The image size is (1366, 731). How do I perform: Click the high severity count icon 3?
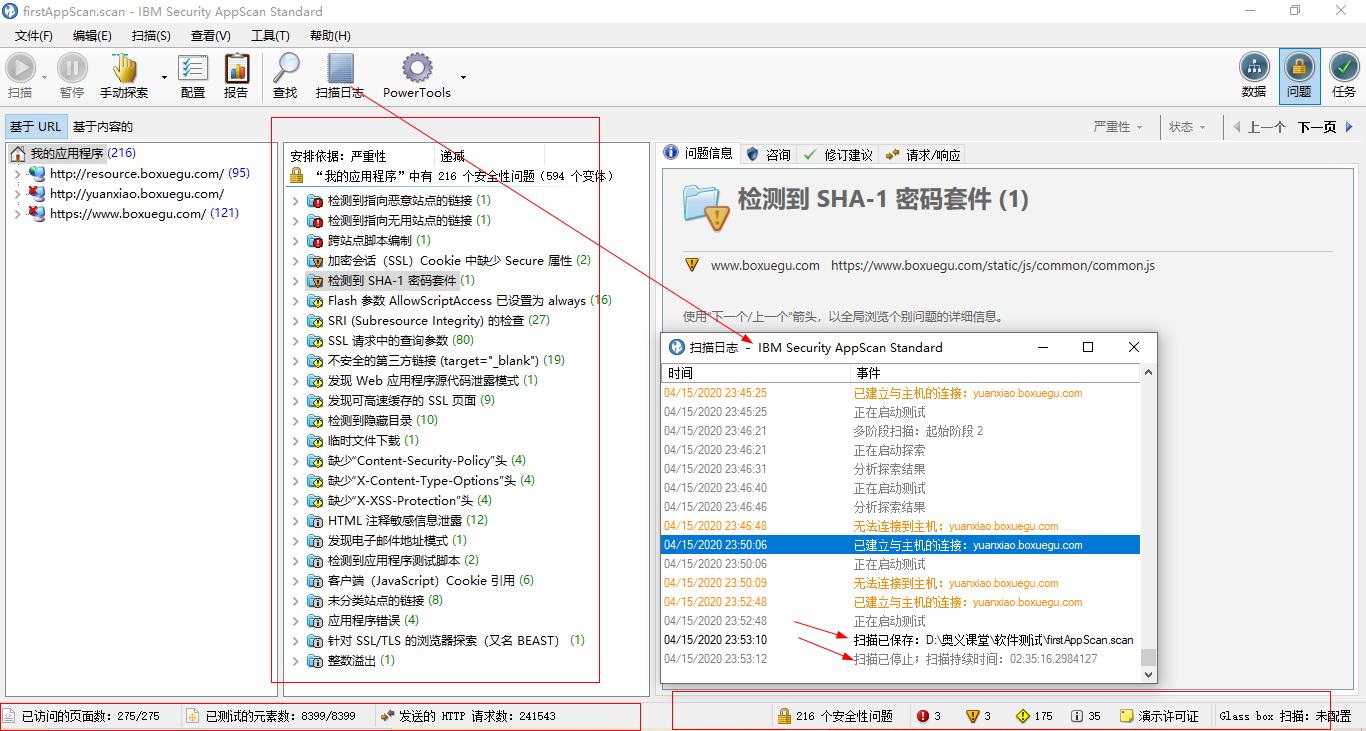coord(922,716)
